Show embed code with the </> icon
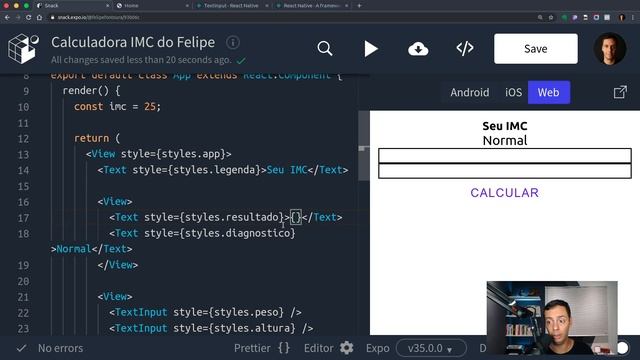The height and width of the screenshot is (360, 640). (x=465, y=49)
